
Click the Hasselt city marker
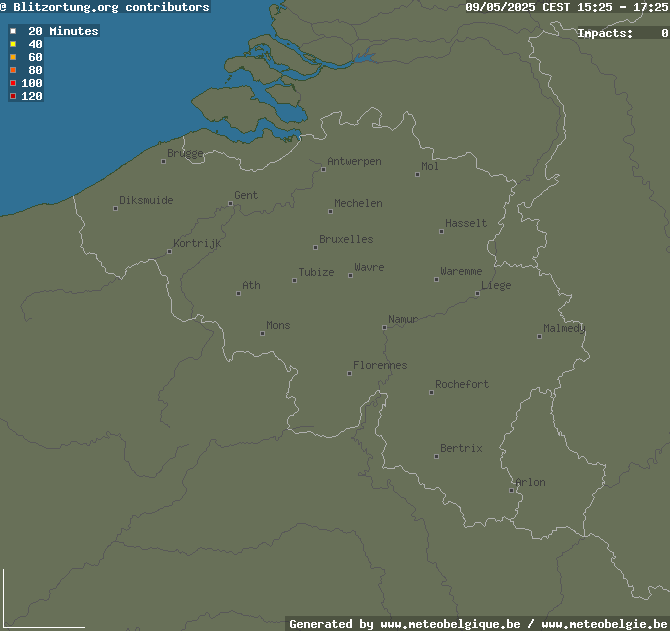[441, 232]
